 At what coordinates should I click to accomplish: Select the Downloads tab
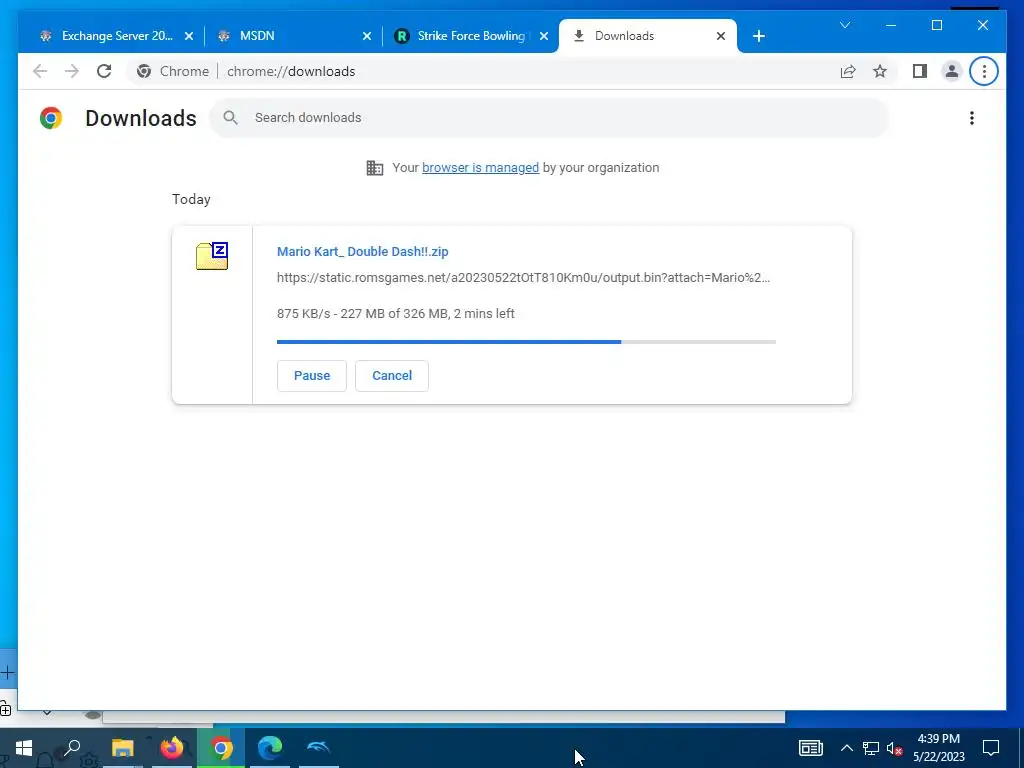click(648, 36)
